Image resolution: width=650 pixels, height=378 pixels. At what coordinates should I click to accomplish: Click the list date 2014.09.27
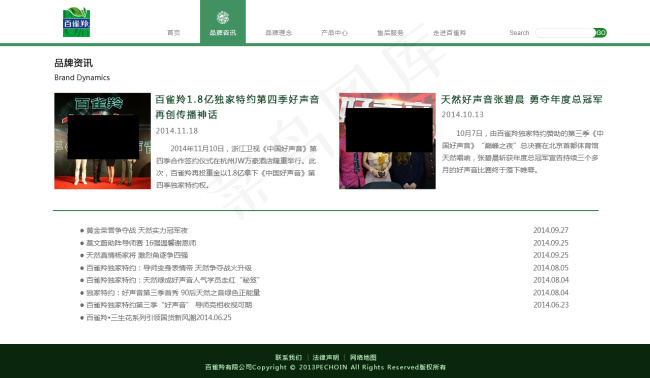(551, 230)
